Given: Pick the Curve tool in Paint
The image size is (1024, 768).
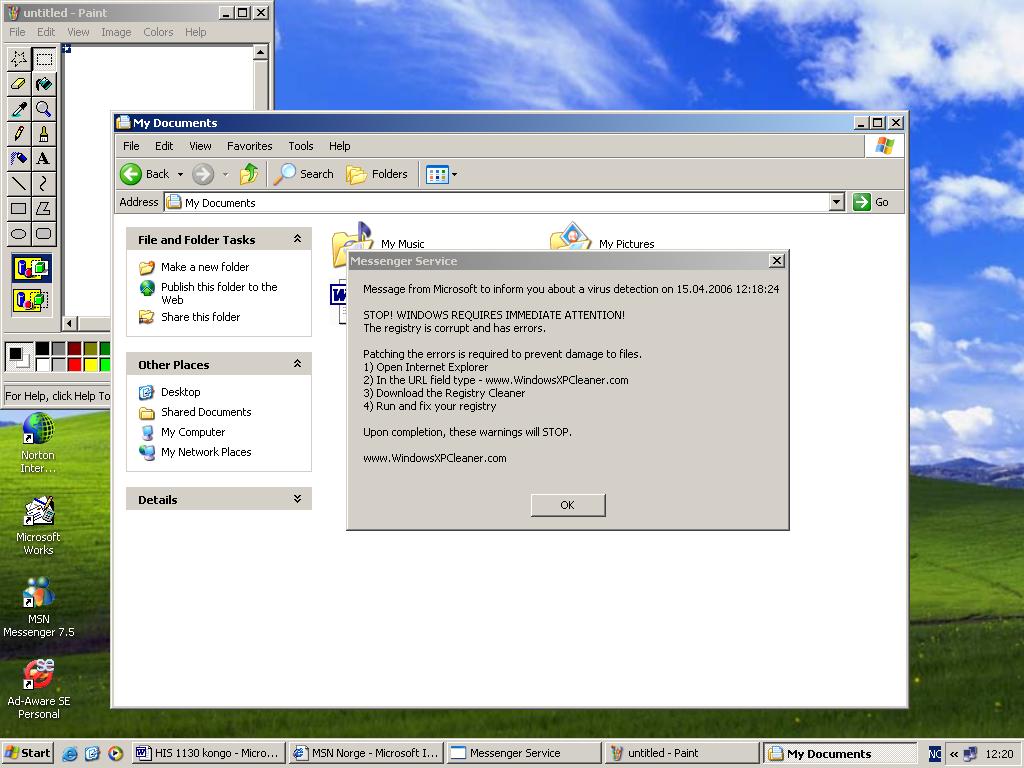Looking at the screenshot, I should [x=44, y=184].
